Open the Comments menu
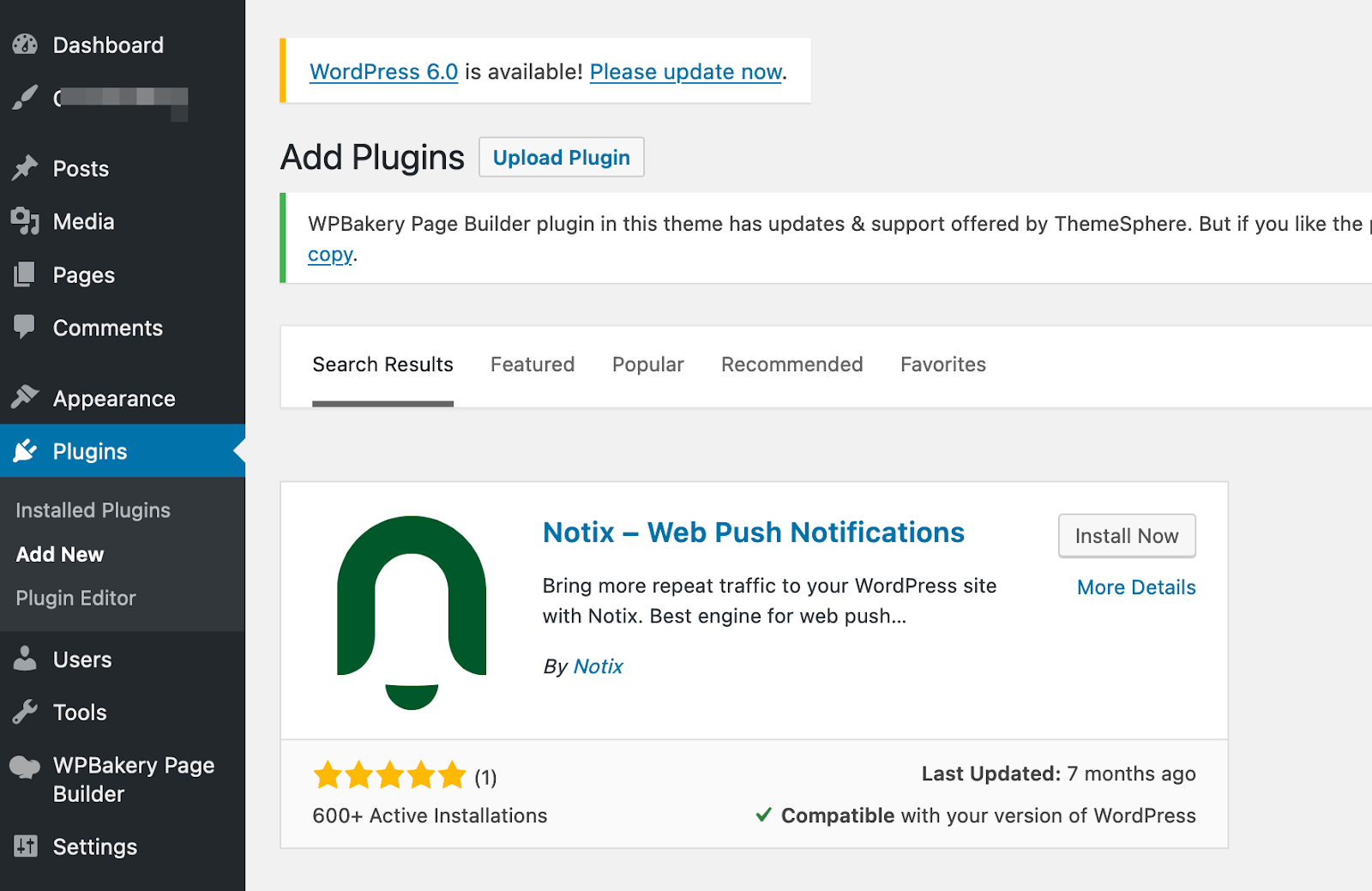The height and width of the screenshot is (891, 1372). coord(123,328)
